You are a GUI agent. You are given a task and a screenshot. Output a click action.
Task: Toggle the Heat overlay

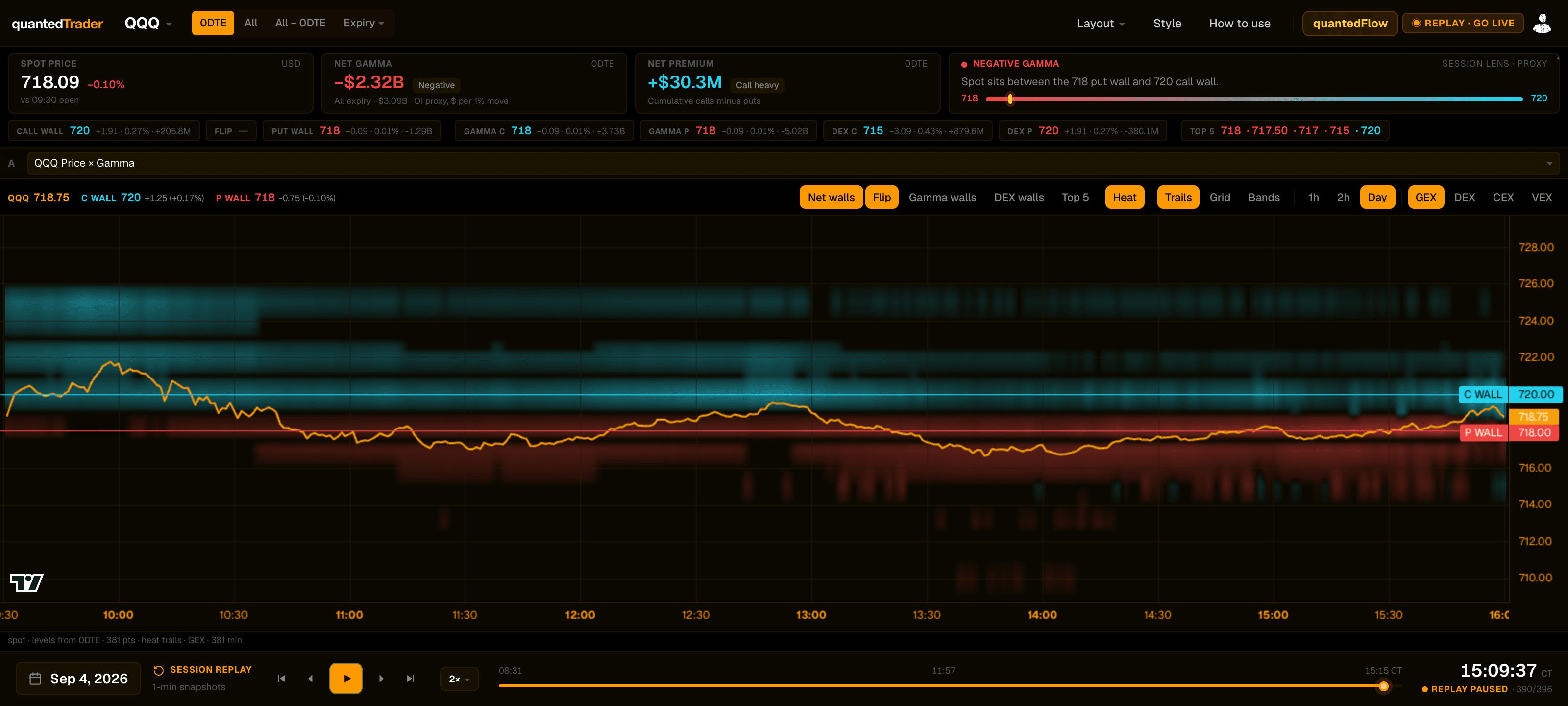pos(1124,198)
